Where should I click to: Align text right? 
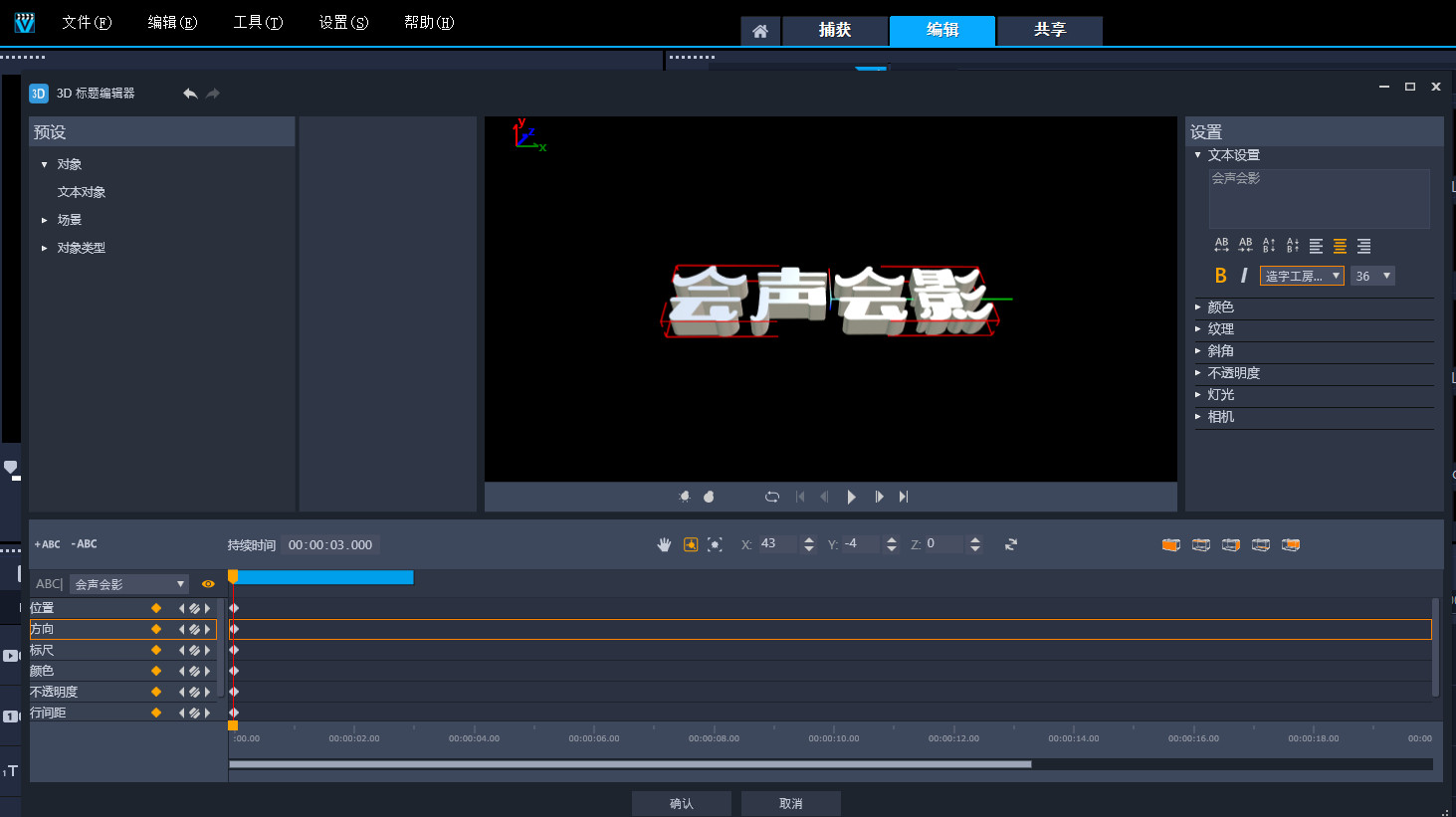point(1363,246)
